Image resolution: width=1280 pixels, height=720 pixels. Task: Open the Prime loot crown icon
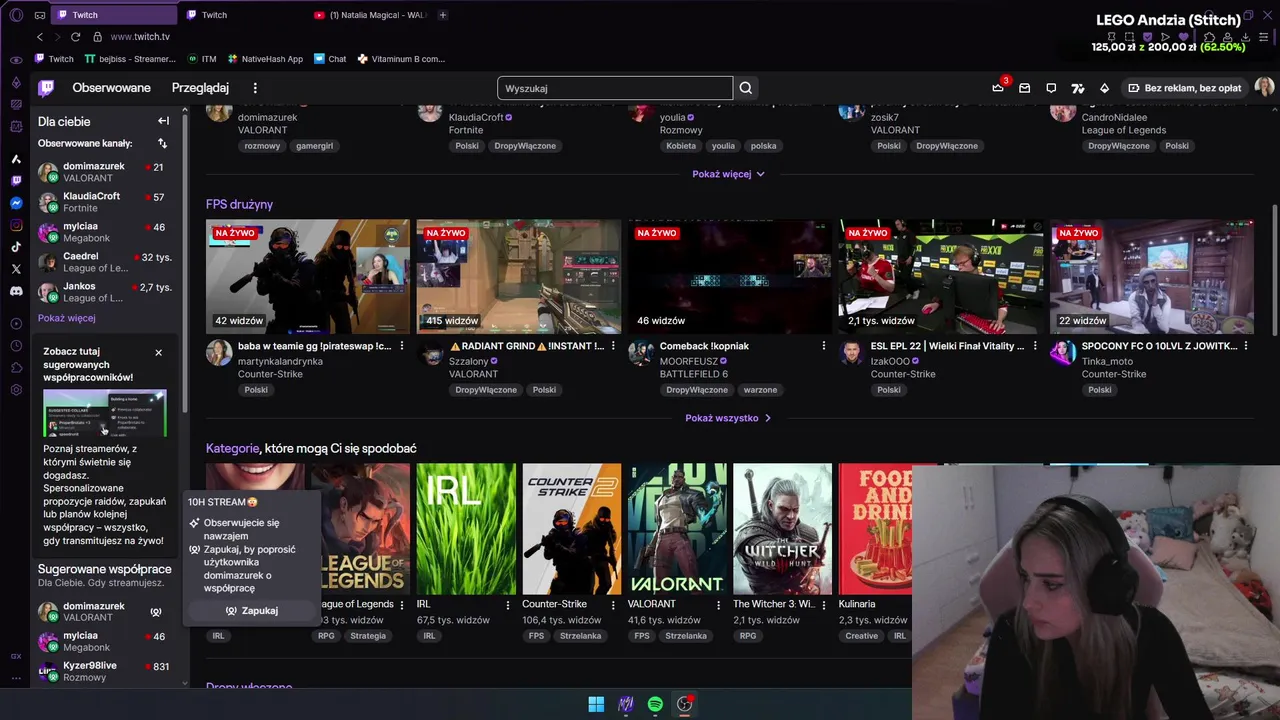(997, 88)
